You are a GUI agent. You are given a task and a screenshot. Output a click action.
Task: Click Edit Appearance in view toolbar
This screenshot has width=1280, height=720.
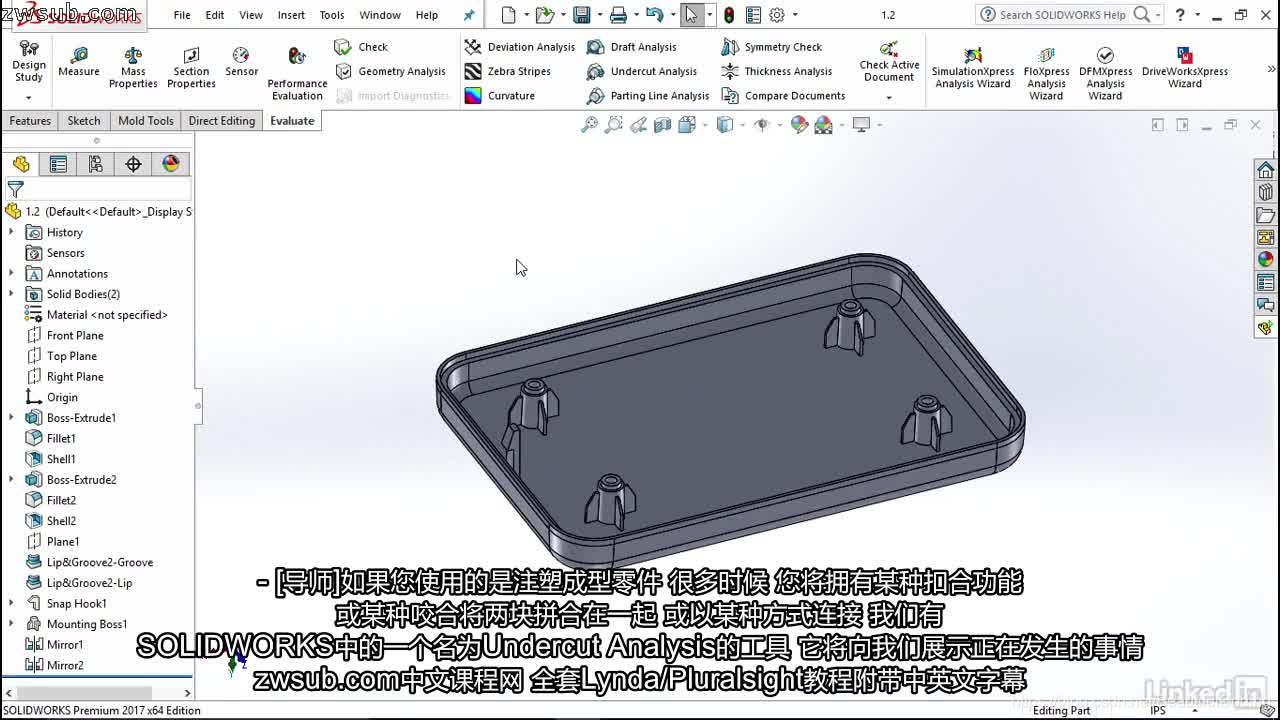799,125
